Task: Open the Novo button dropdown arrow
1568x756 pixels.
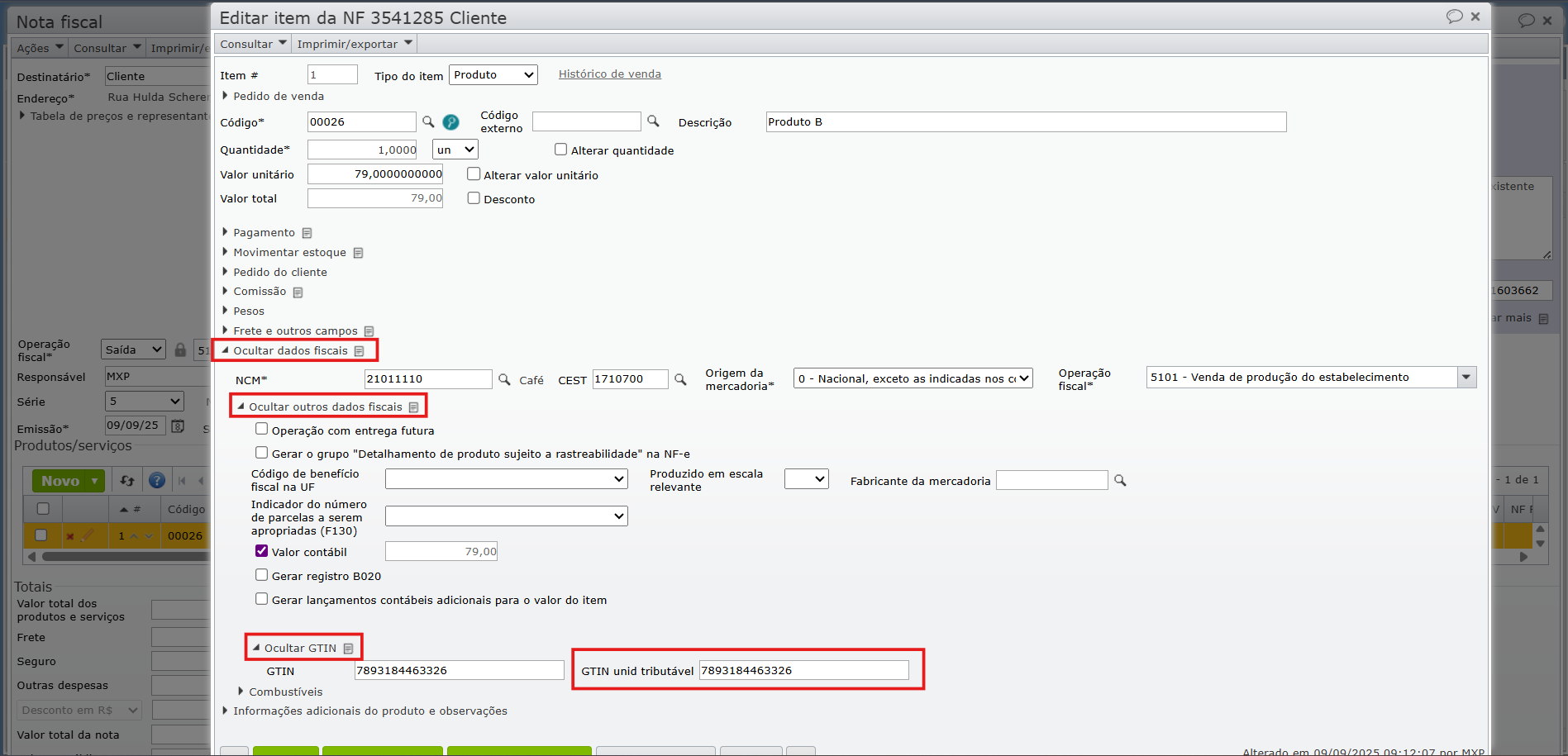Action: 95,481
